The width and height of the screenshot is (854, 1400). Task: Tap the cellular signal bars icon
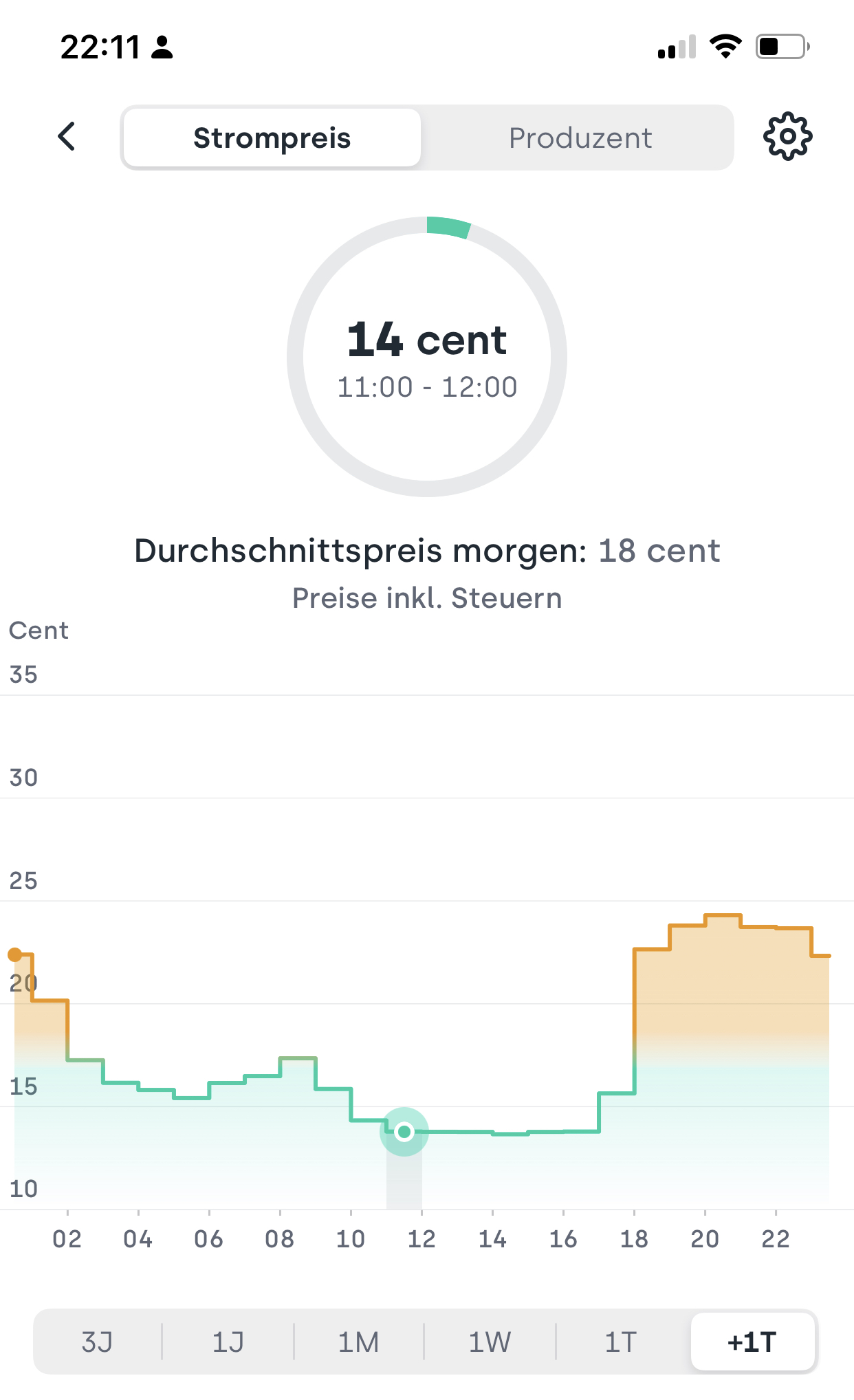point(677,47)
